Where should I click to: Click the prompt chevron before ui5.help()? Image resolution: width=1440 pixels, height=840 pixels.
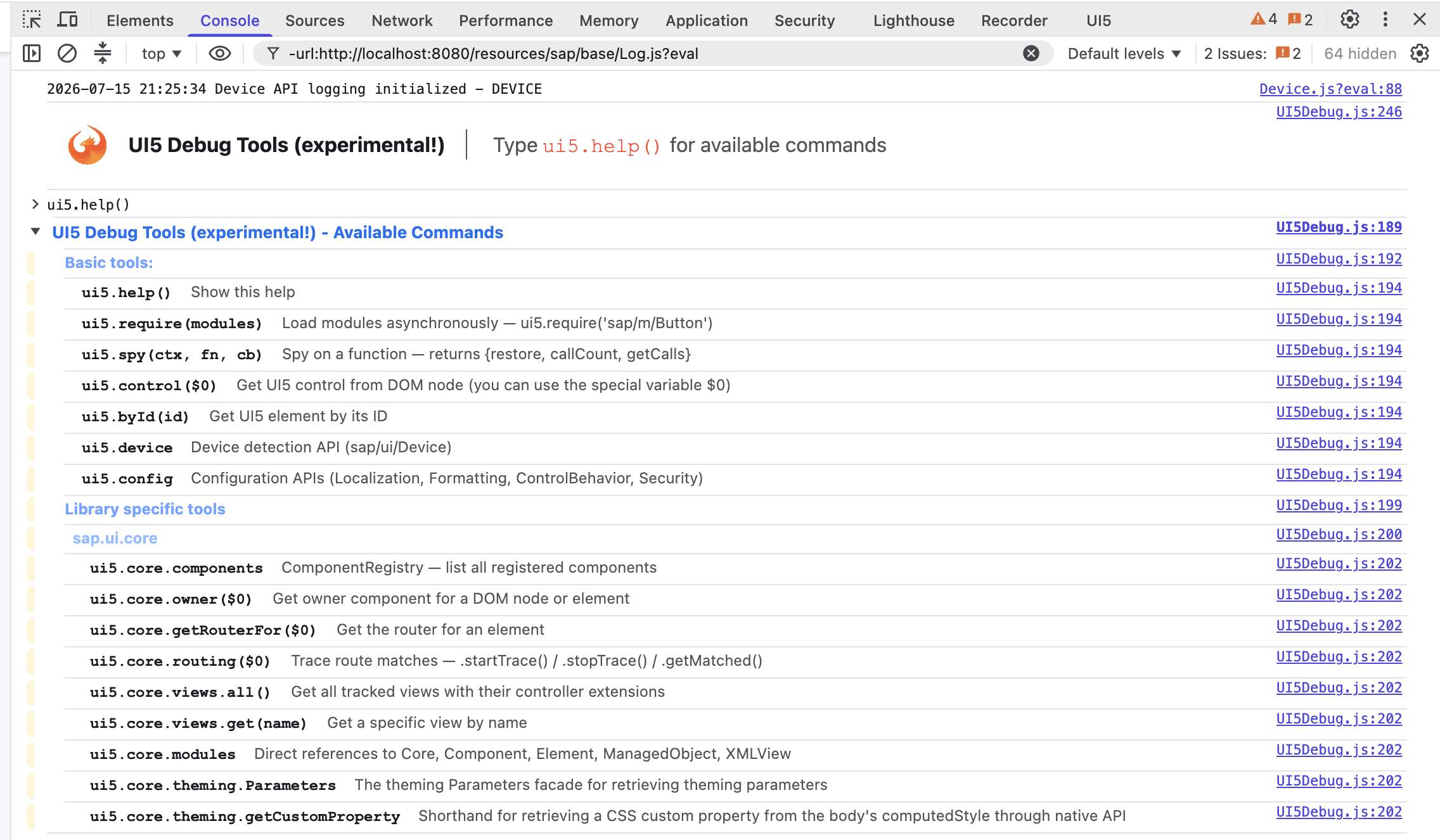coord(35,204)
